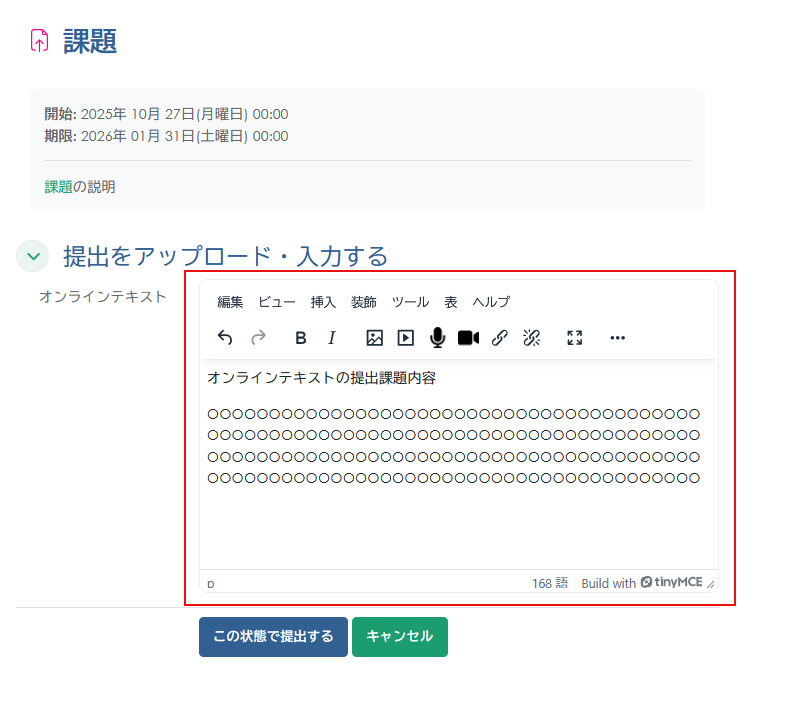Click the キャンセル button

[399, 636]
